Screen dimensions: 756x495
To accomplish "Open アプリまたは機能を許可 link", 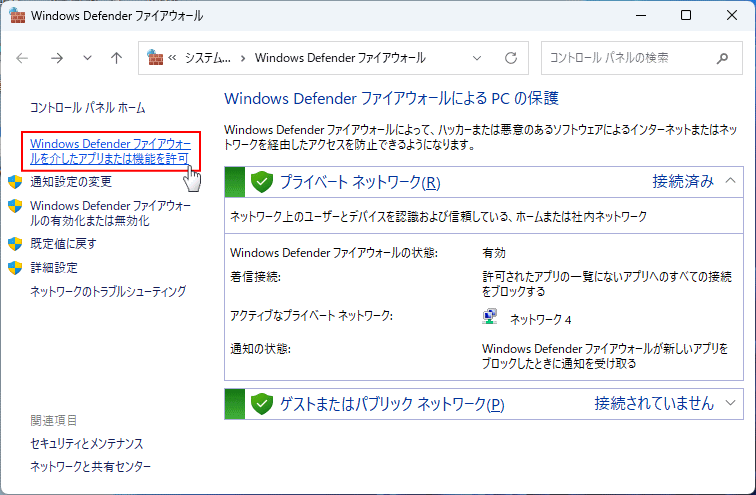I will 110,151.
